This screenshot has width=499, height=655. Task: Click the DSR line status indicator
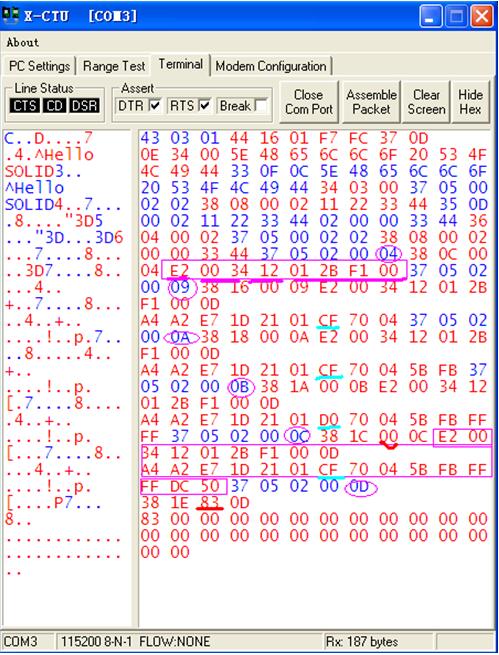pyautogui.click(x=85, y=106)
